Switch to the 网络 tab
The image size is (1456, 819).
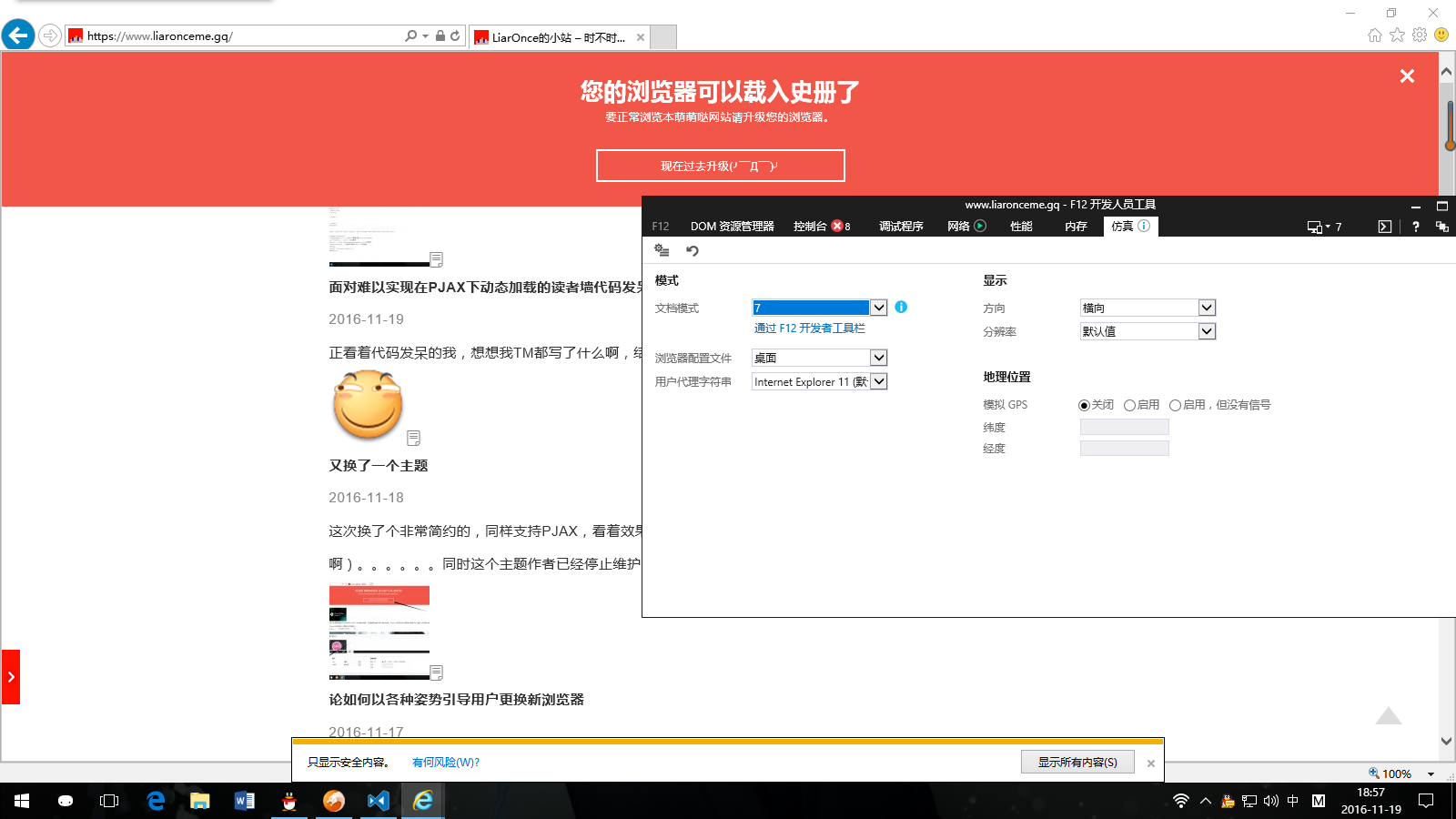point(966,227)
